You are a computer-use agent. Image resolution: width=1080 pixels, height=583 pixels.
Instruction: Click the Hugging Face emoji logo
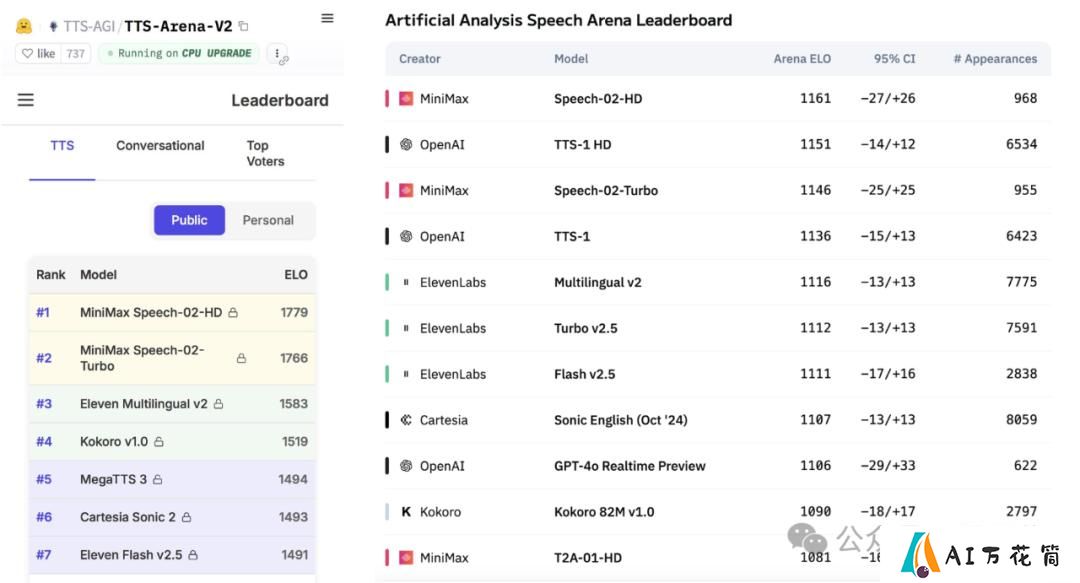24,26
